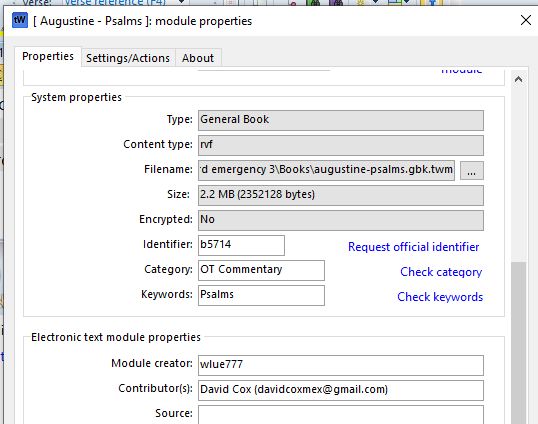
Task: Browse for filename with the ellipsis button
Action: tap(471, 170)
